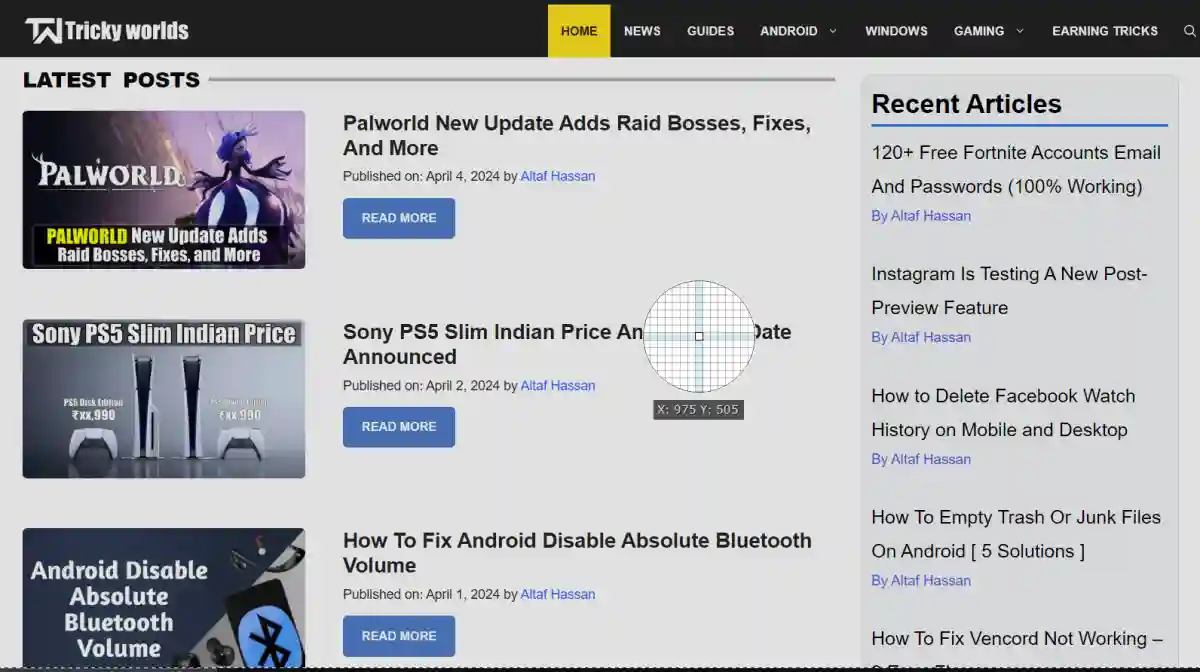Open the Sony PS5 Slim thumbnail
Image resolution: width=1200 pixels, height=672 pixels.
164,398
